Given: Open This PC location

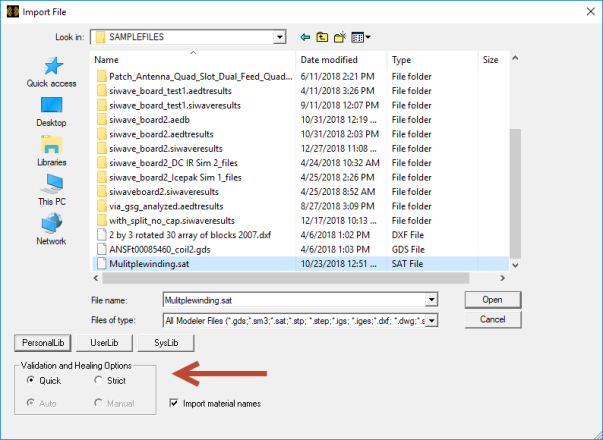Looking at the screenshot, I should (52, 190).
